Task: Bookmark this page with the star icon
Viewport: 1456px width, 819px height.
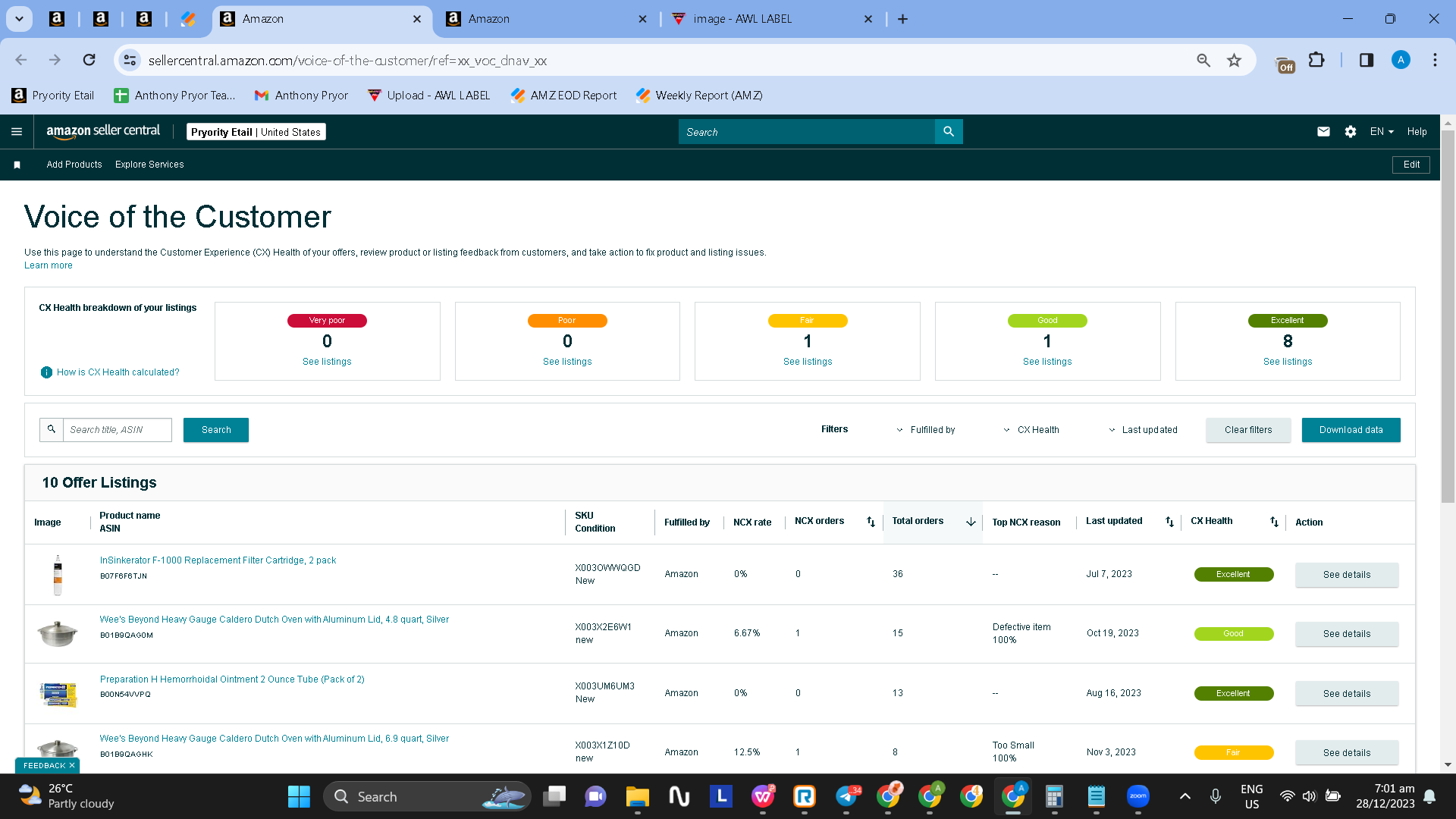Action: 1234,60
